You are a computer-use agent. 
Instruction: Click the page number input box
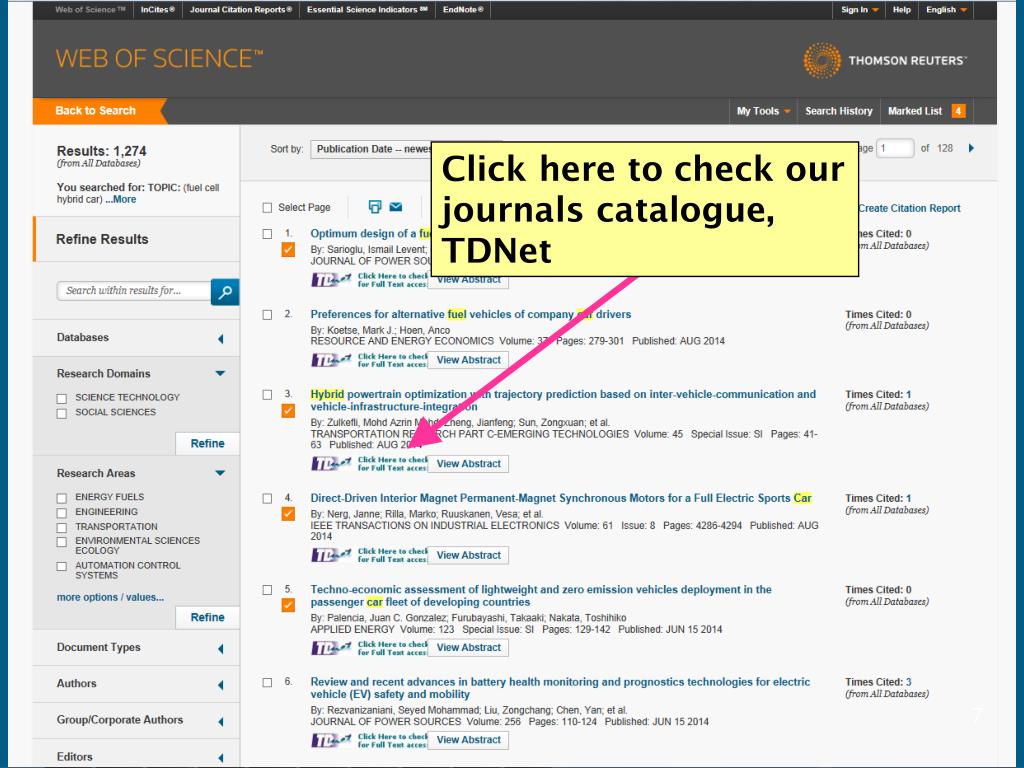pyautogui.click(x=895, y=148)
